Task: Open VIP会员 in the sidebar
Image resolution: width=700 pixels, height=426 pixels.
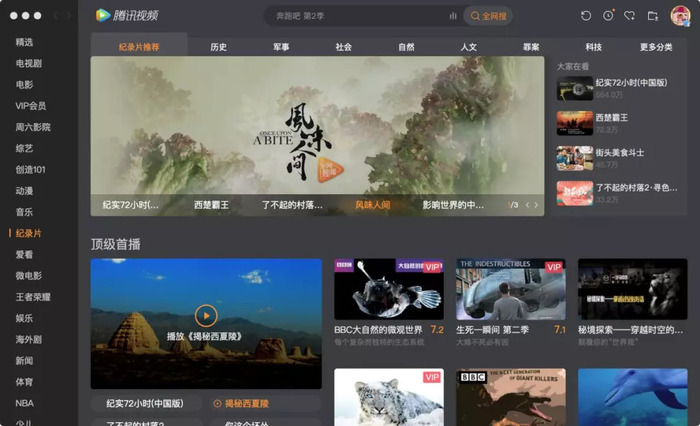Action: pyautogui.click(x=30, y=106)
